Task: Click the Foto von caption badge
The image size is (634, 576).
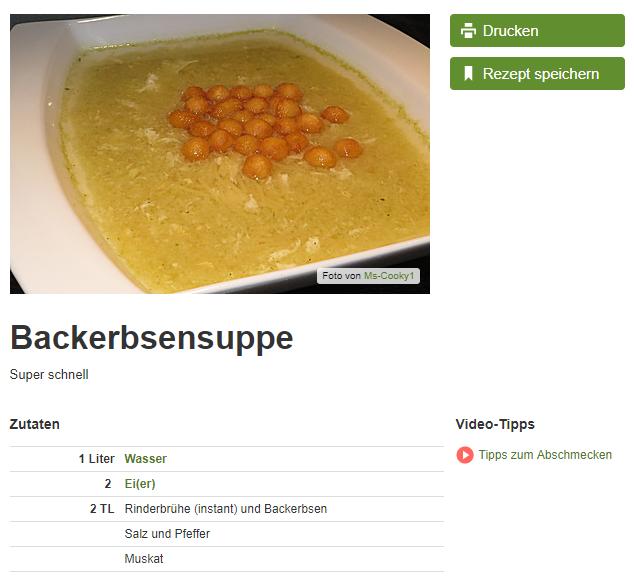Action: pyautogui.click(x=368, y=276)
